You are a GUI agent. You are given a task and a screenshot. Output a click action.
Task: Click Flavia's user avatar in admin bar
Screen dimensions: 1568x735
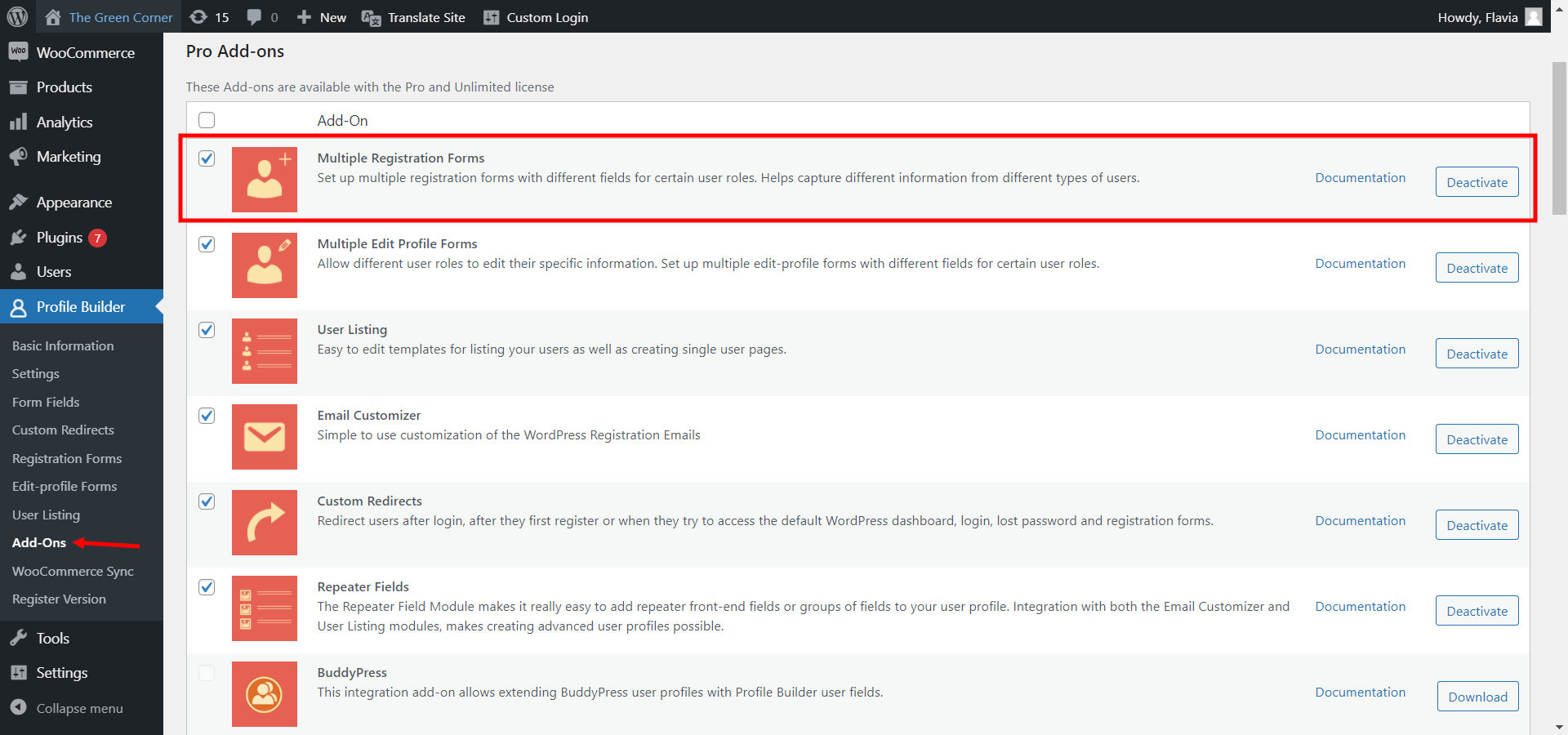[1533, 17]
